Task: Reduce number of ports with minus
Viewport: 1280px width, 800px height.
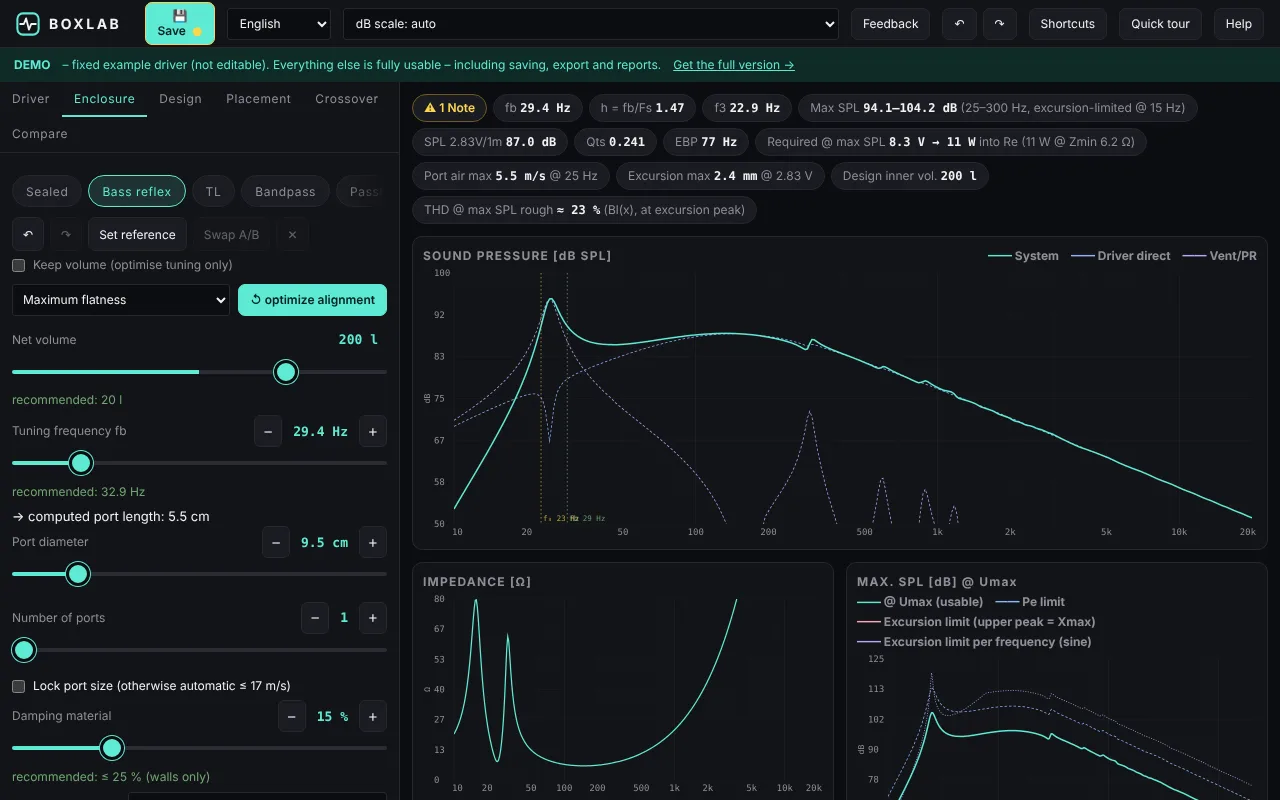Action: (315, 618)
